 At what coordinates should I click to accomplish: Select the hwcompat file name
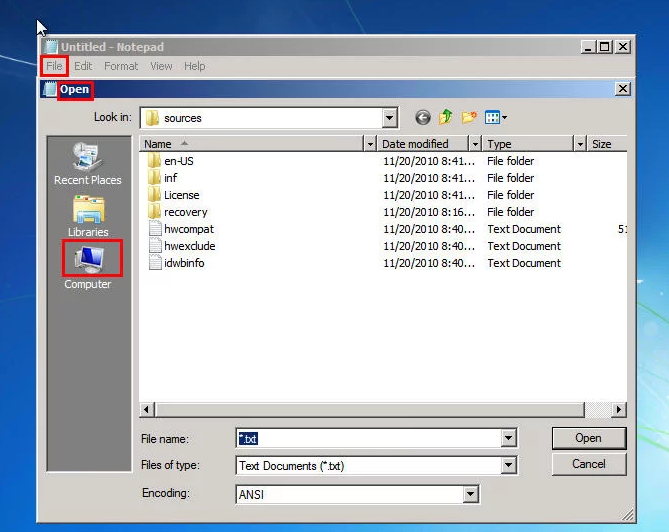(x=189, y=229)
